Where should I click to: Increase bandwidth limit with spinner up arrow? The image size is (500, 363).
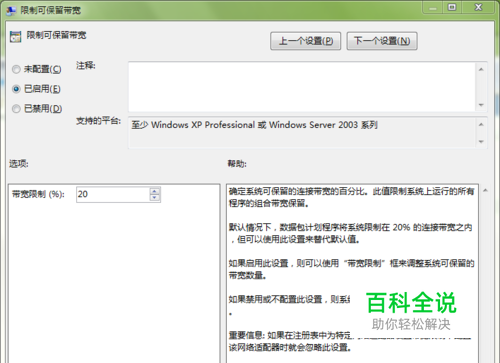point(155,191)
